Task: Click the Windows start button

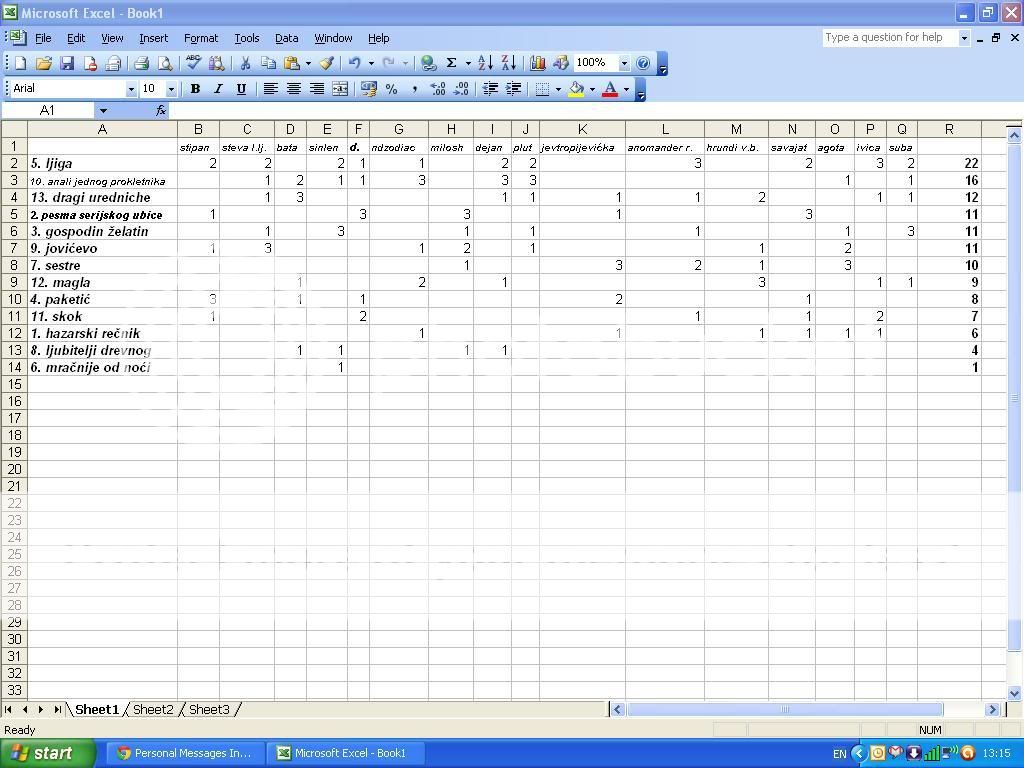Action: click(x=48, y=753)
